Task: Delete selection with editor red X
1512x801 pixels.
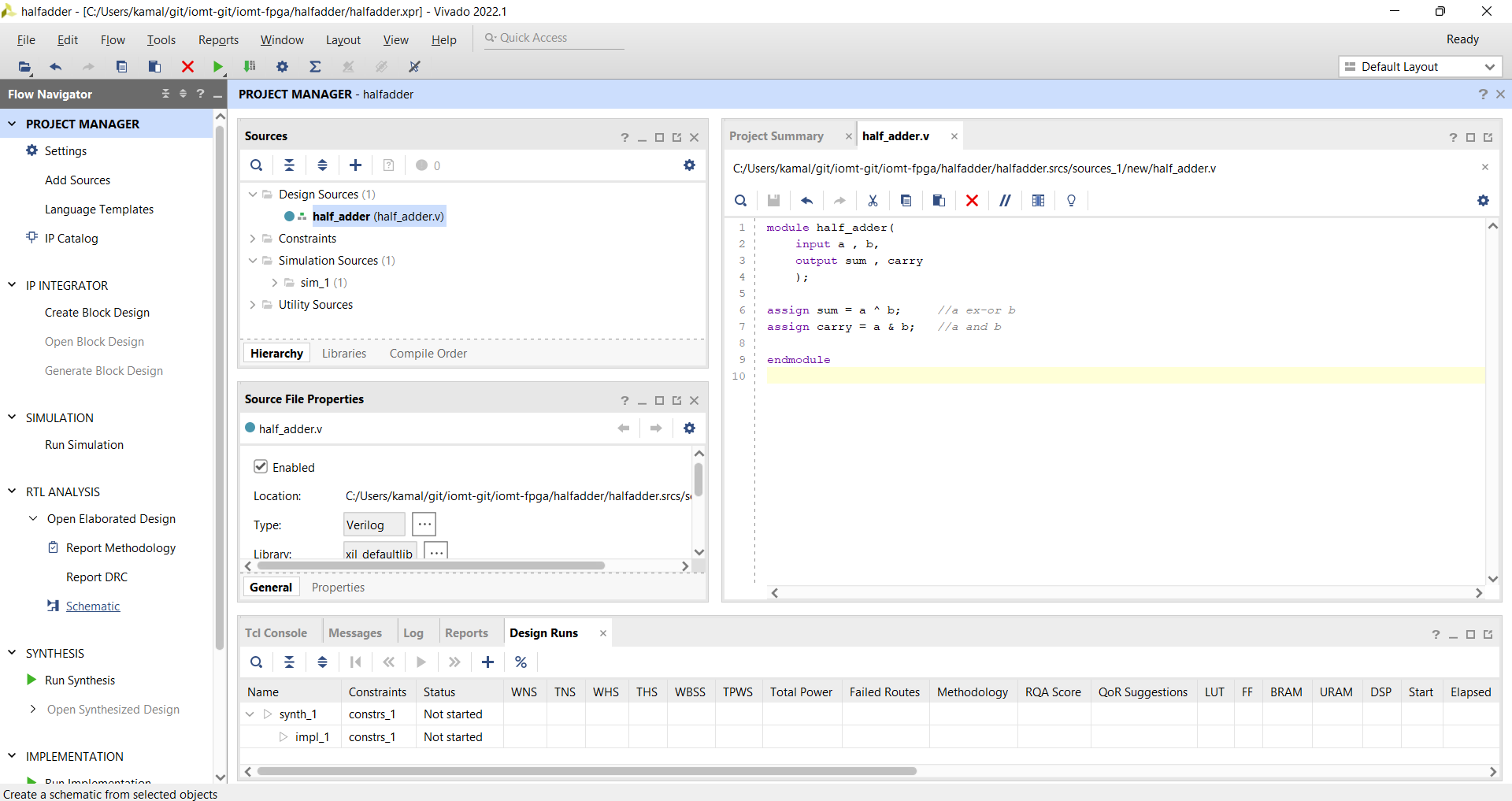Action: [x=972, y=201]
